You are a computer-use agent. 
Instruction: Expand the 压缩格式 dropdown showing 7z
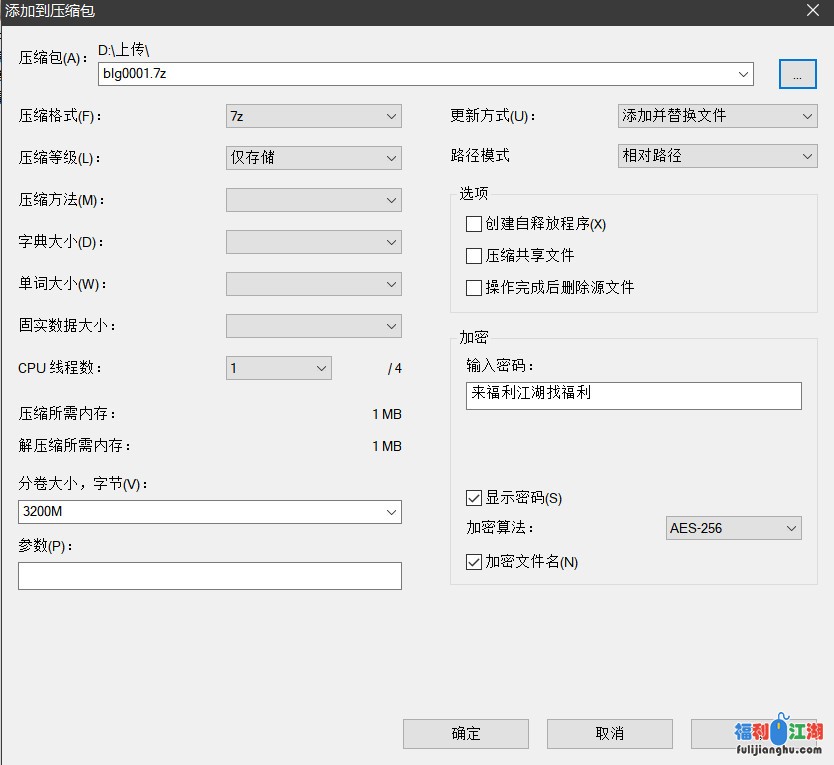tap(391, 116)
